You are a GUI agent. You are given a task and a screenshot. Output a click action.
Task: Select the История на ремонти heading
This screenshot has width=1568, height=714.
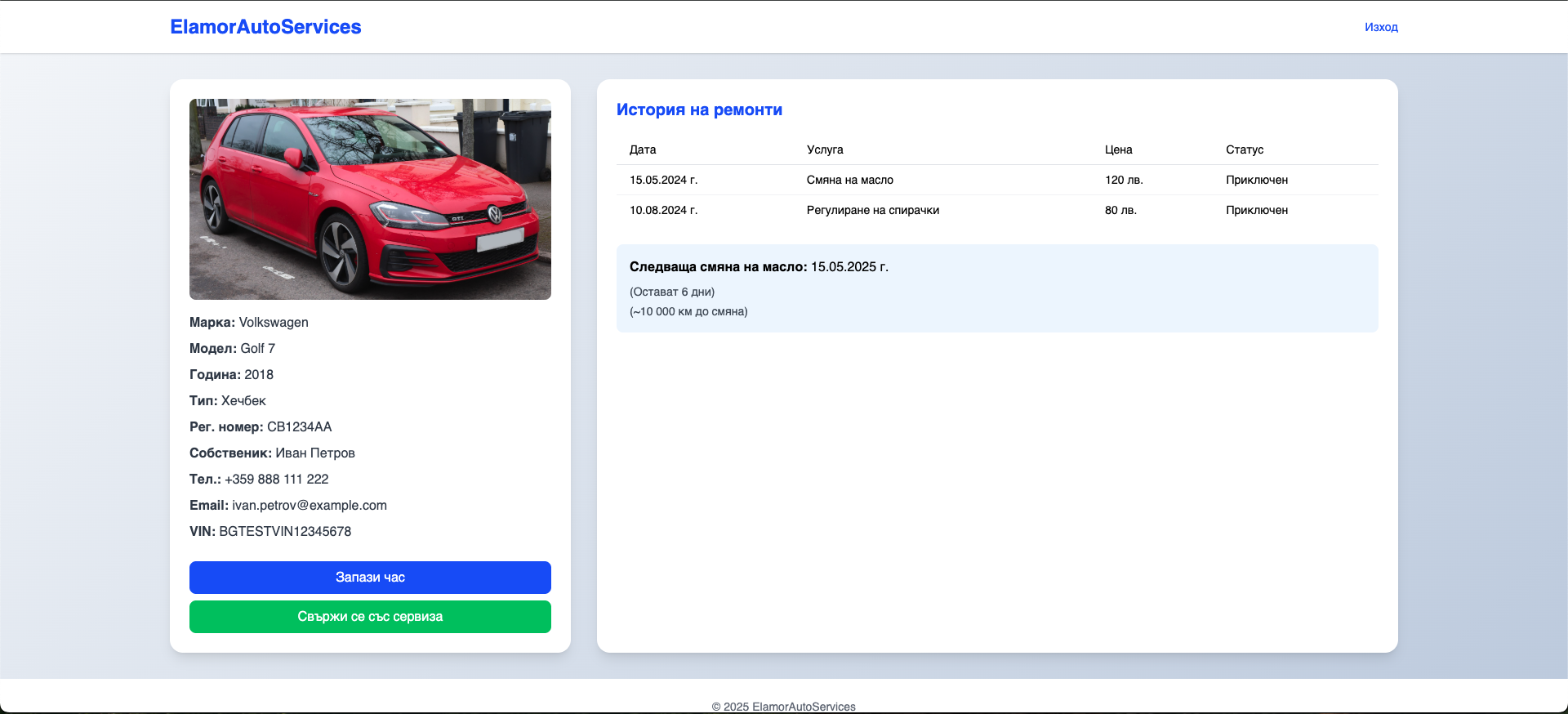699,109
